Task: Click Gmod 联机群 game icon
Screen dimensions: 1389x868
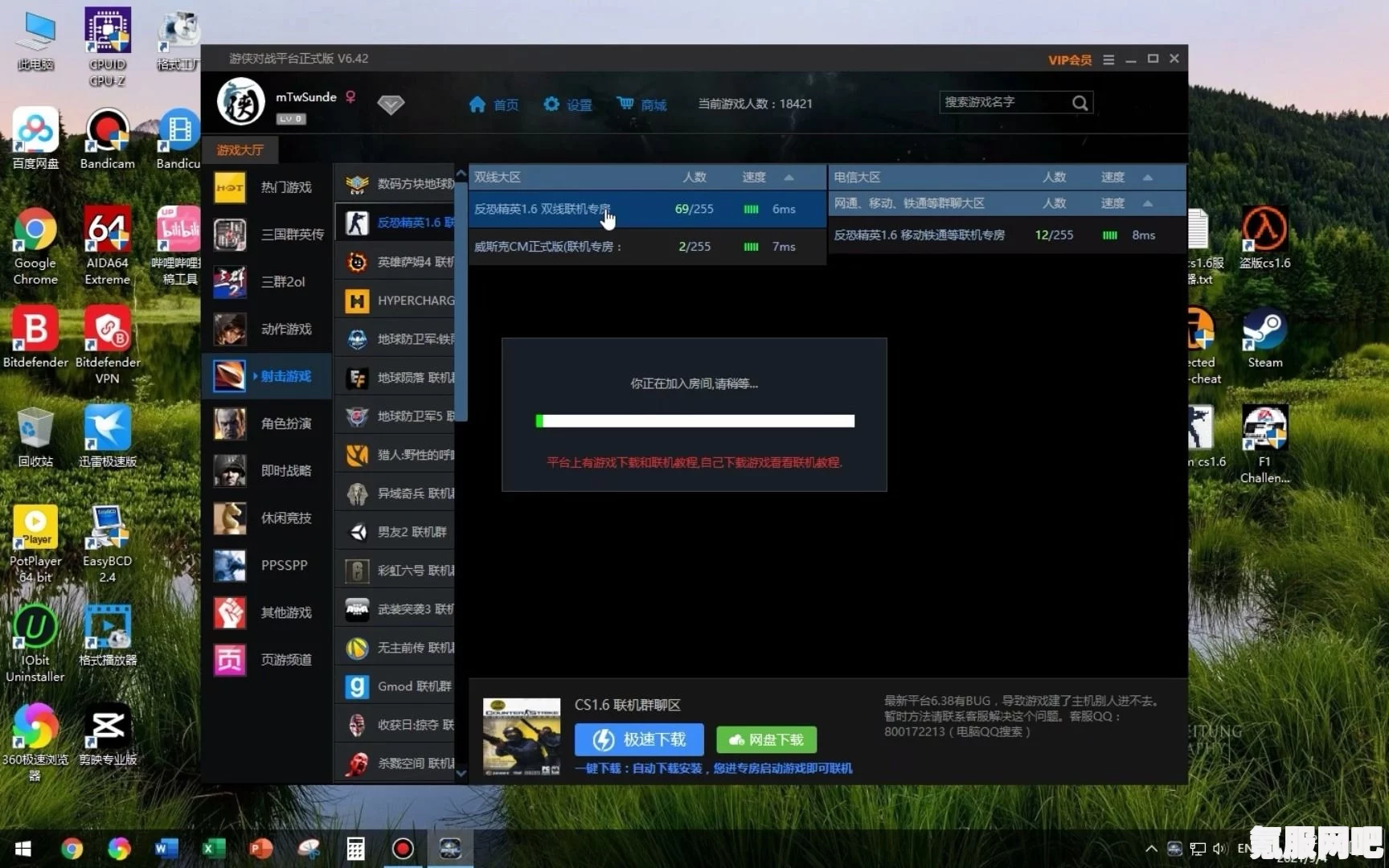Action: coord(357,686)
